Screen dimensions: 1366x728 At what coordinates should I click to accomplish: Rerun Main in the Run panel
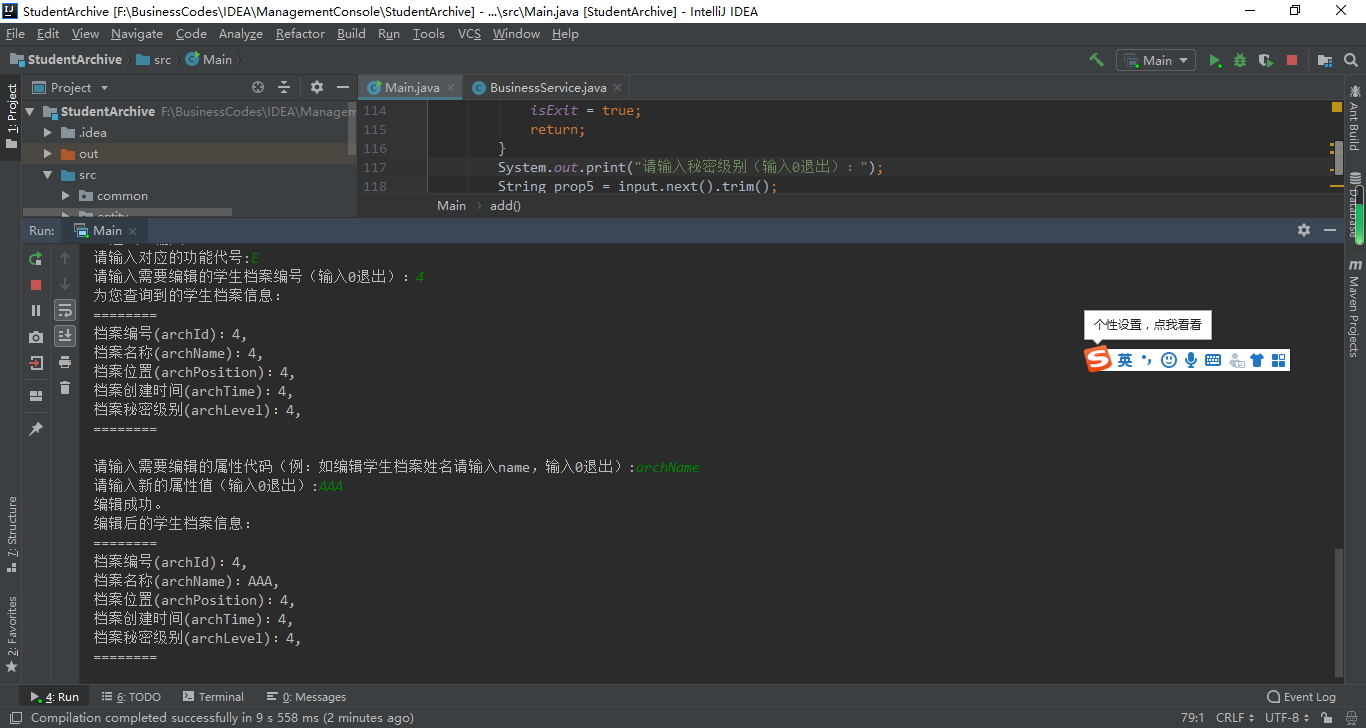pyautogui.click(x=36, y=259)
